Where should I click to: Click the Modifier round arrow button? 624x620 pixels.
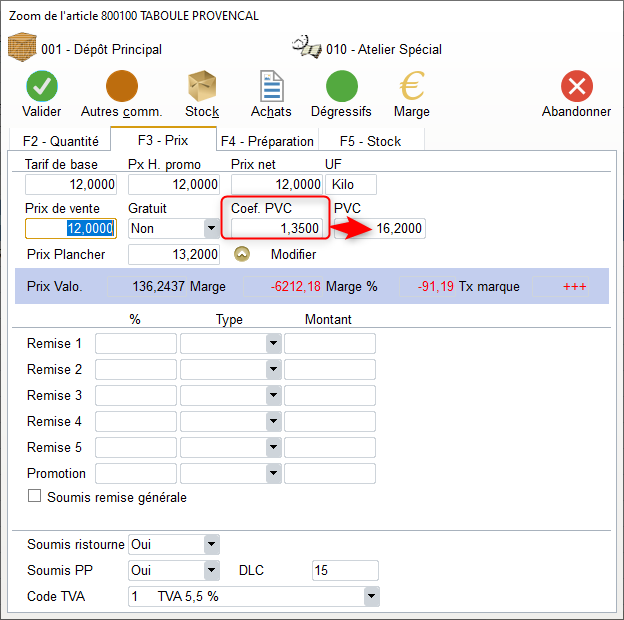(242, 254)
